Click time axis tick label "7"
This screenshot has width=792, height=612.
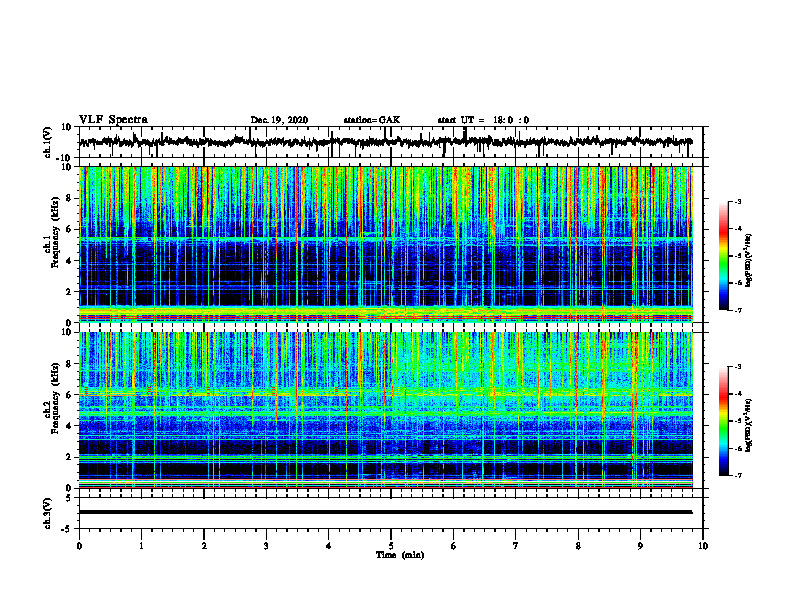[x=516, y=546]
